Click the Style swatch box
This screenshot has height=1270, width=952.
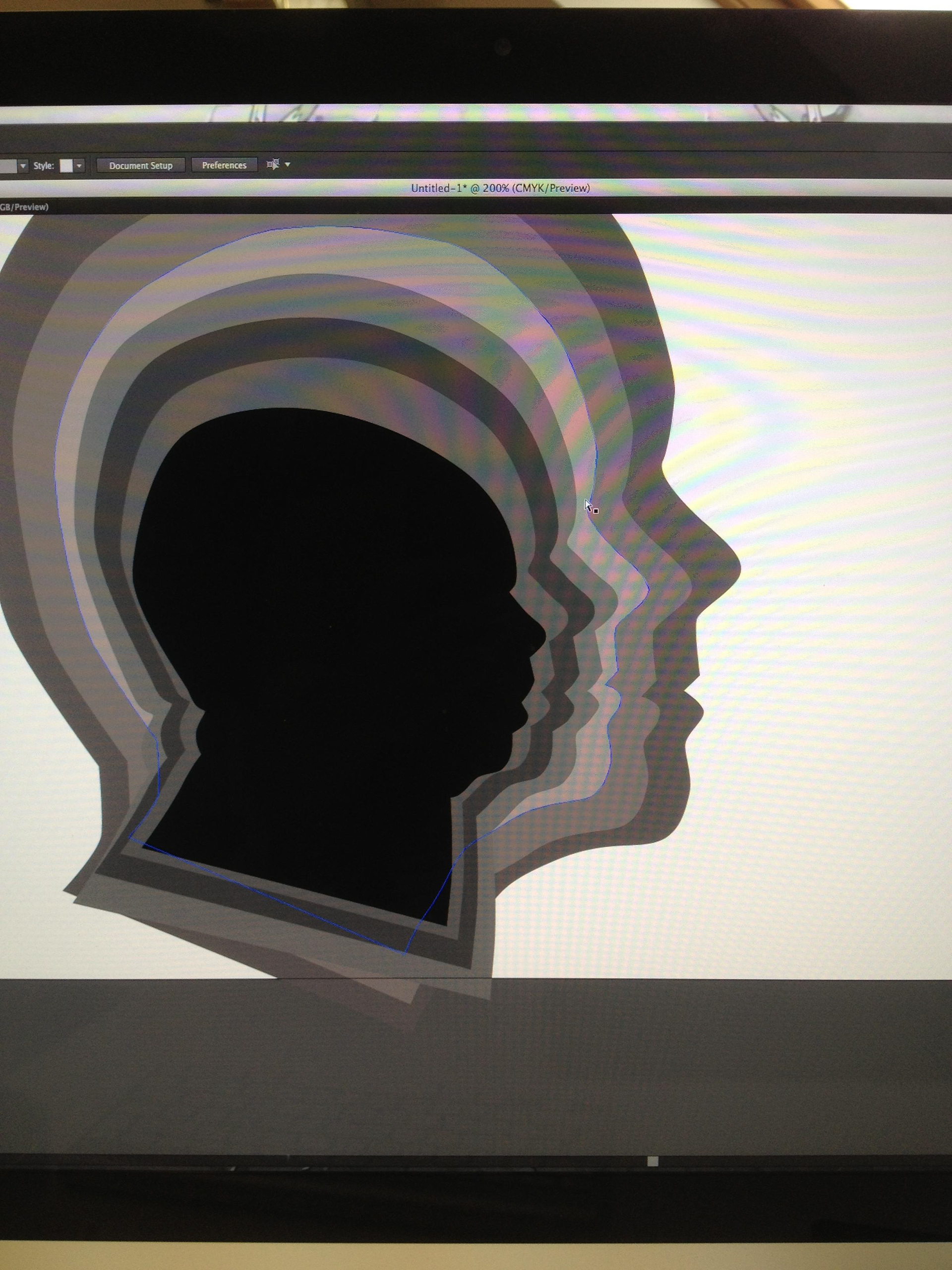(66, 165)
